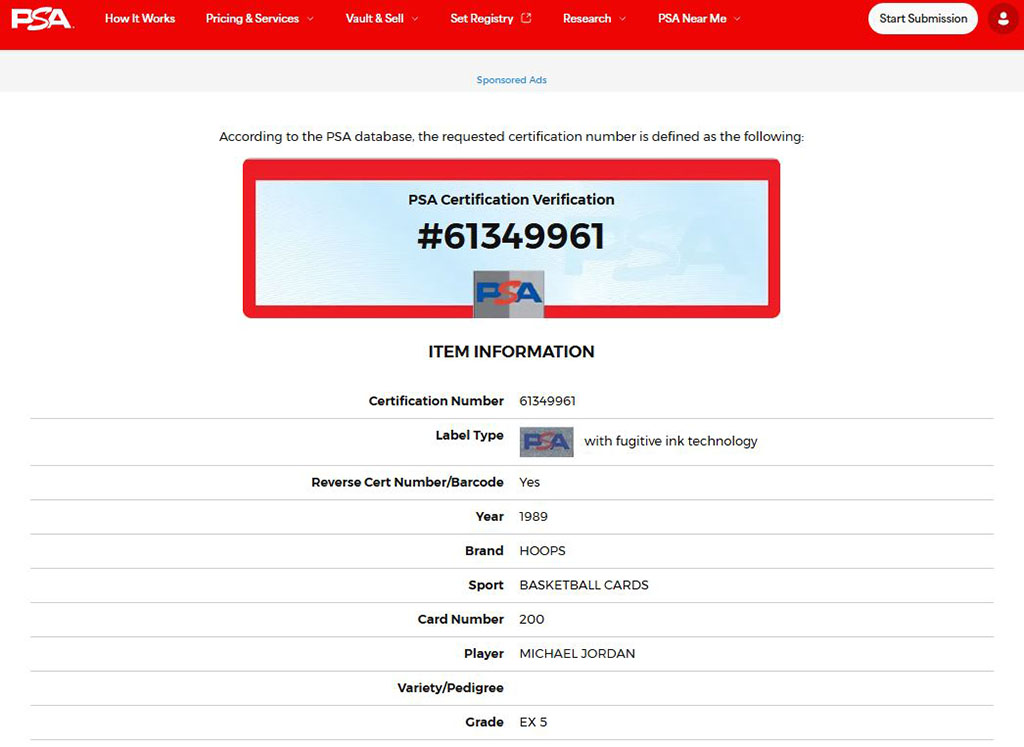The height and width of the screenshot is (747, 1024).
Task: Open the user account profile icon
Action: point(1002,18)
